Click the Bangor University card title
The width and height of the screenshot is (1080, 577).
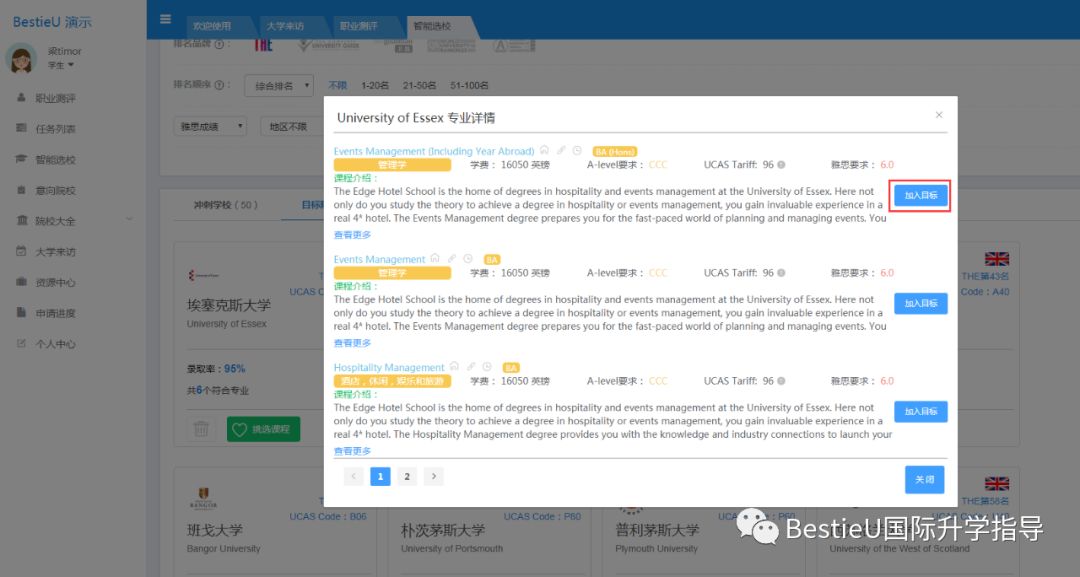tap(215, 530)
